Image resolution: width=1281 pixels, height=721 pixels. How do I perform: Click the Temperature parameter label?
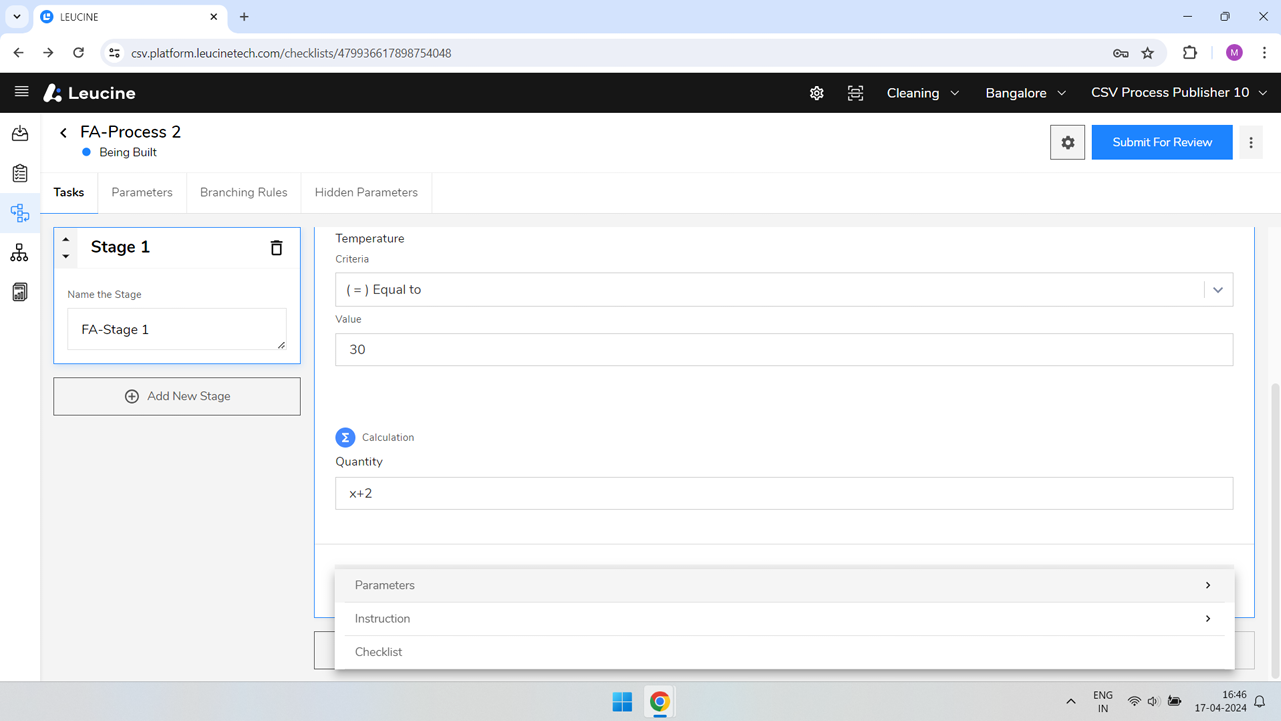point(370,239)
